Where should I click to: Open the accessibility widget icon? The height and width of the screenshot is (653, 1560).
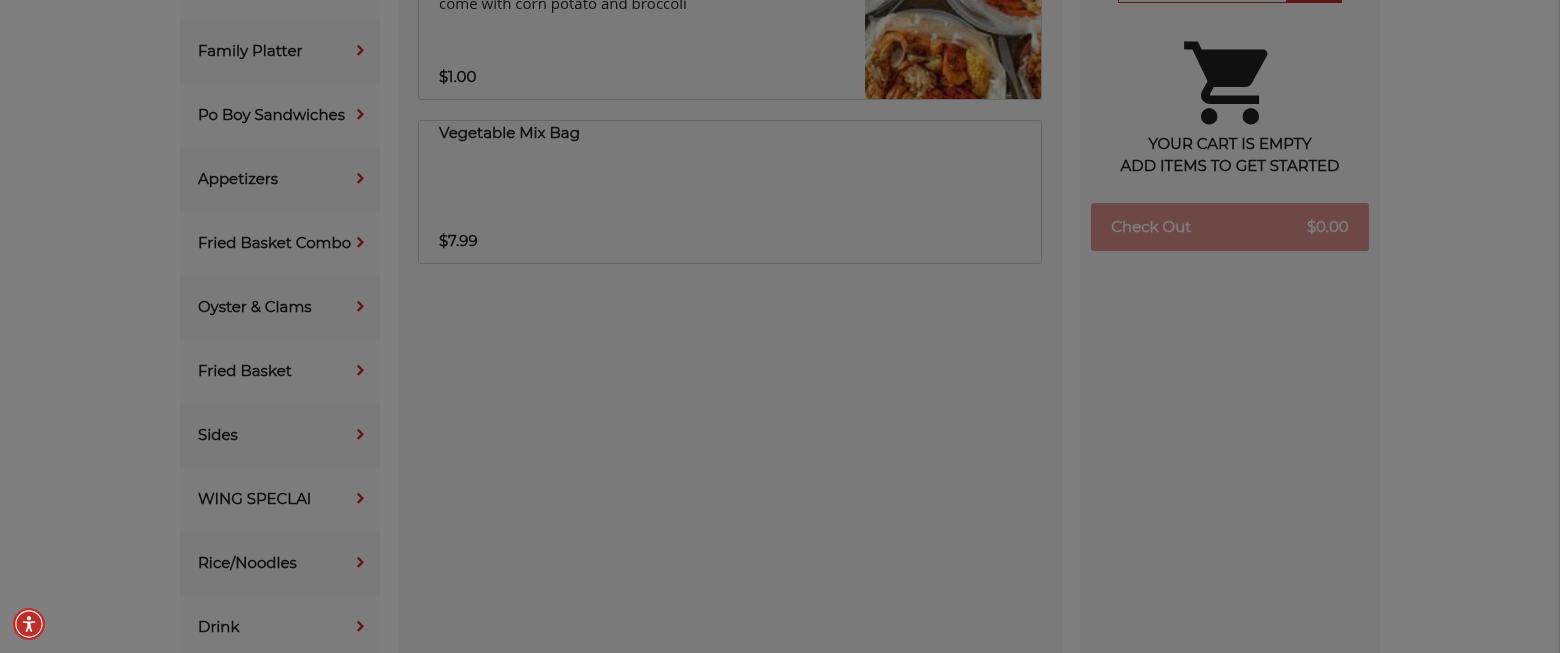[29, 624]
